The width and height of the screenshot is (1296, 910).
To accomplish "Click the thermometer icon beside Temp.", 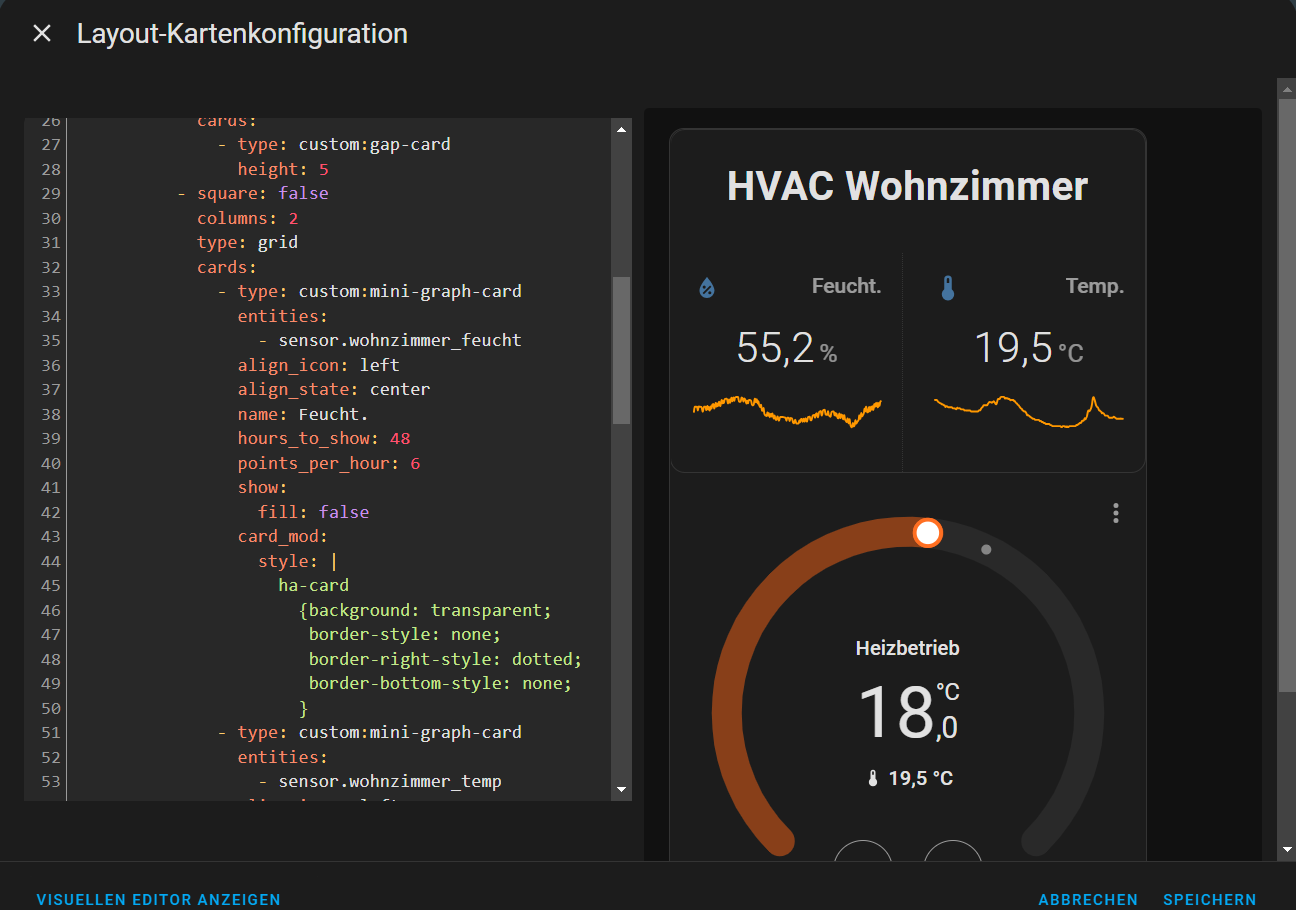I will pos(948,288).
